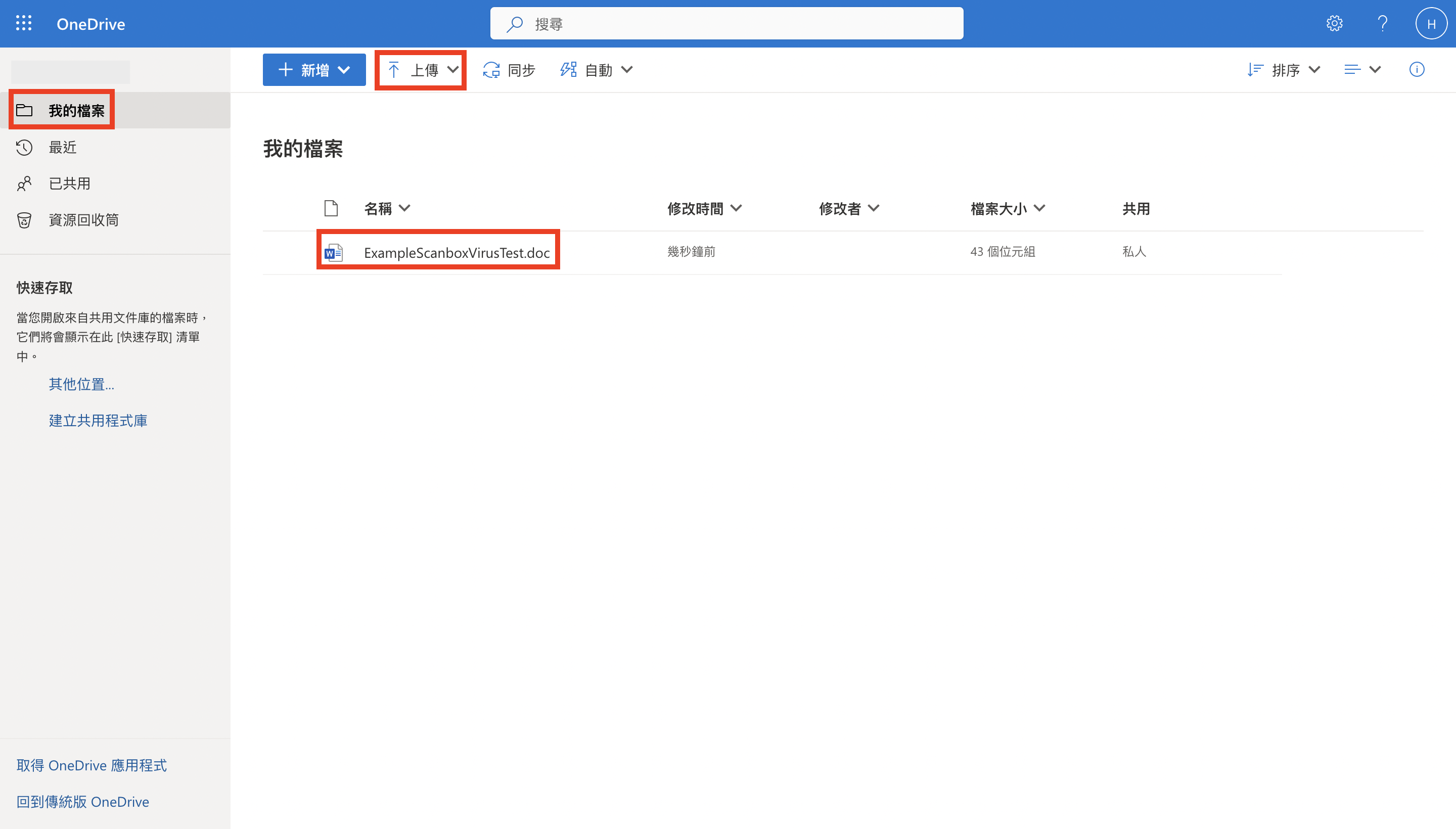Click the OneDrive brand title
The image size is (1456, 829).
(90, 24)
